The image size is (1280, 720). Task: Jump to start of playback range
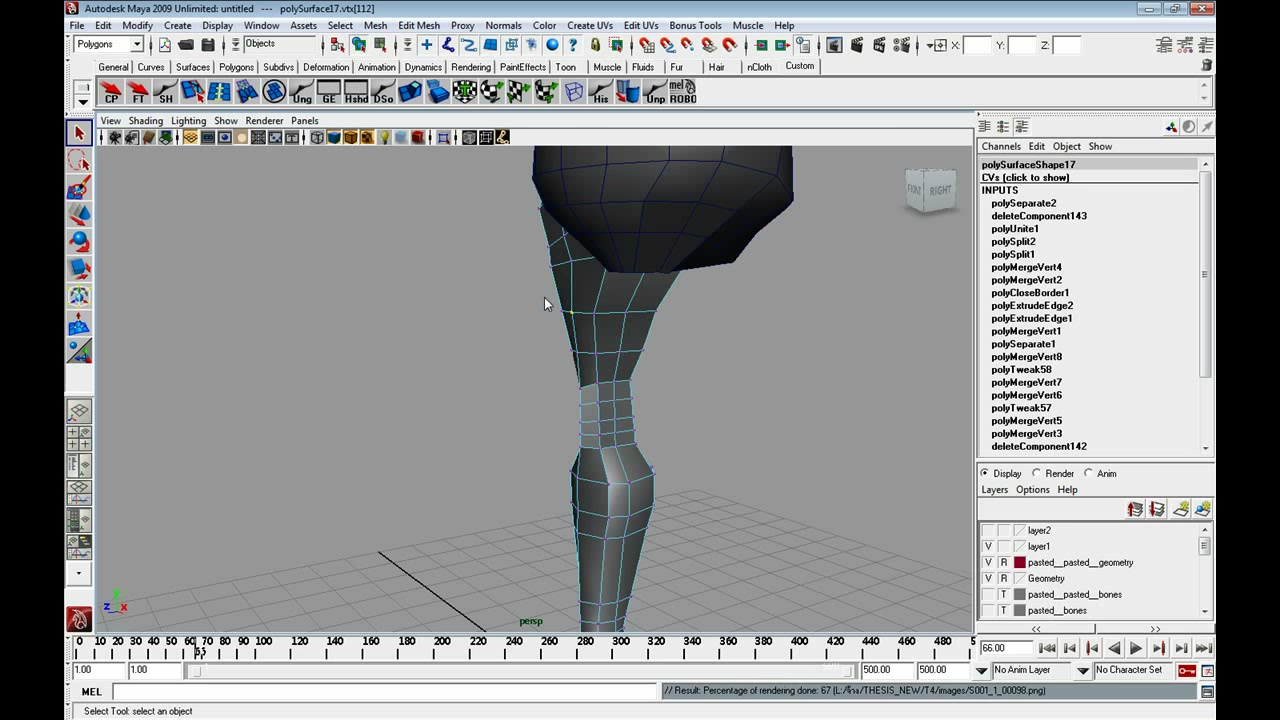(x=1047, y=649)
